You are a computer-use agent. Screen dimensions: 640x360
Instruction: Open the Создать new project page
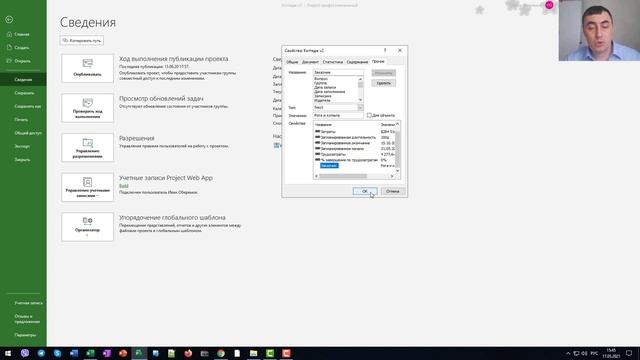(18, 47)
